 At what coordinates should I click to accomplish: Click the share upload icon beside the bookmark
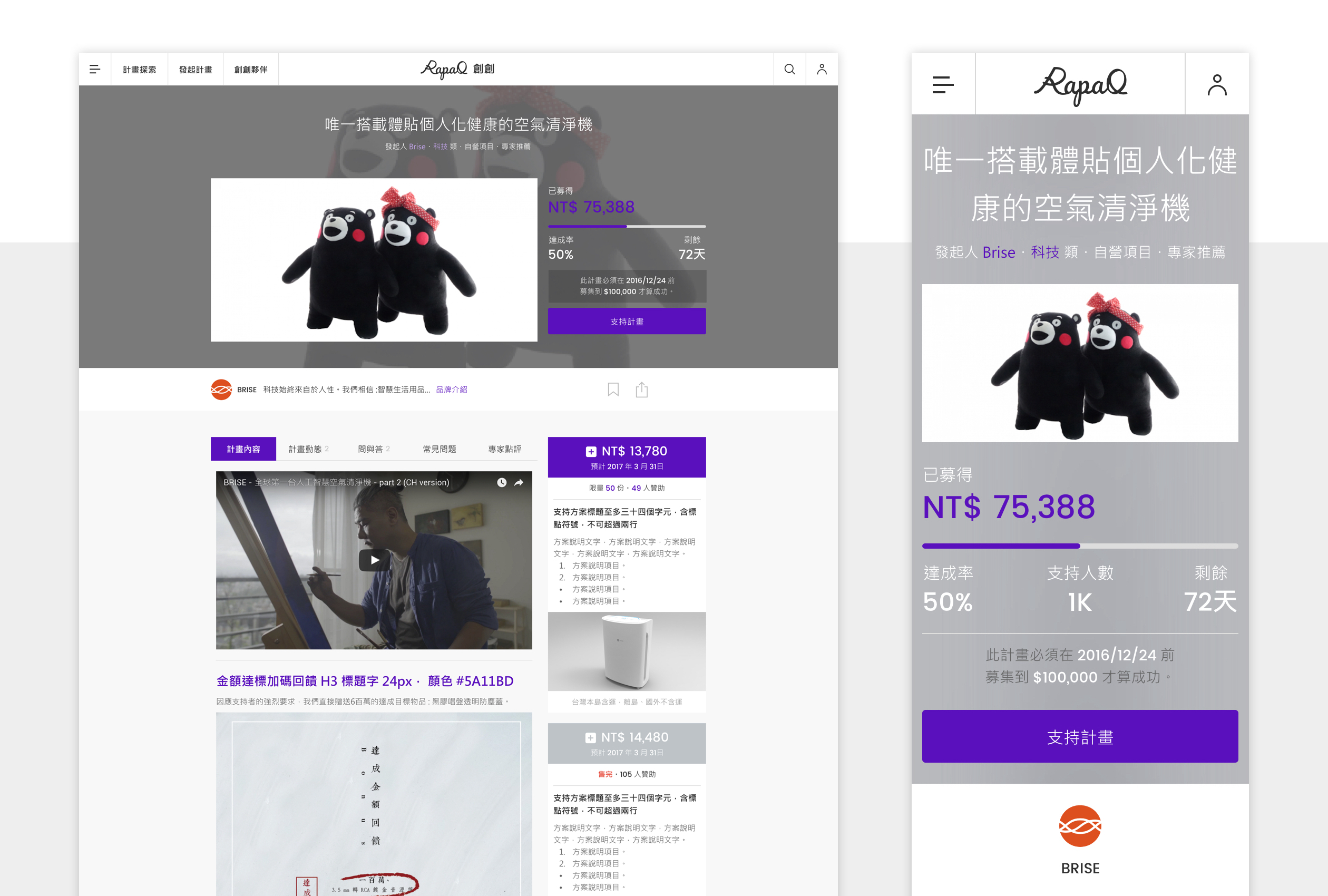click(x=641, y=389)
